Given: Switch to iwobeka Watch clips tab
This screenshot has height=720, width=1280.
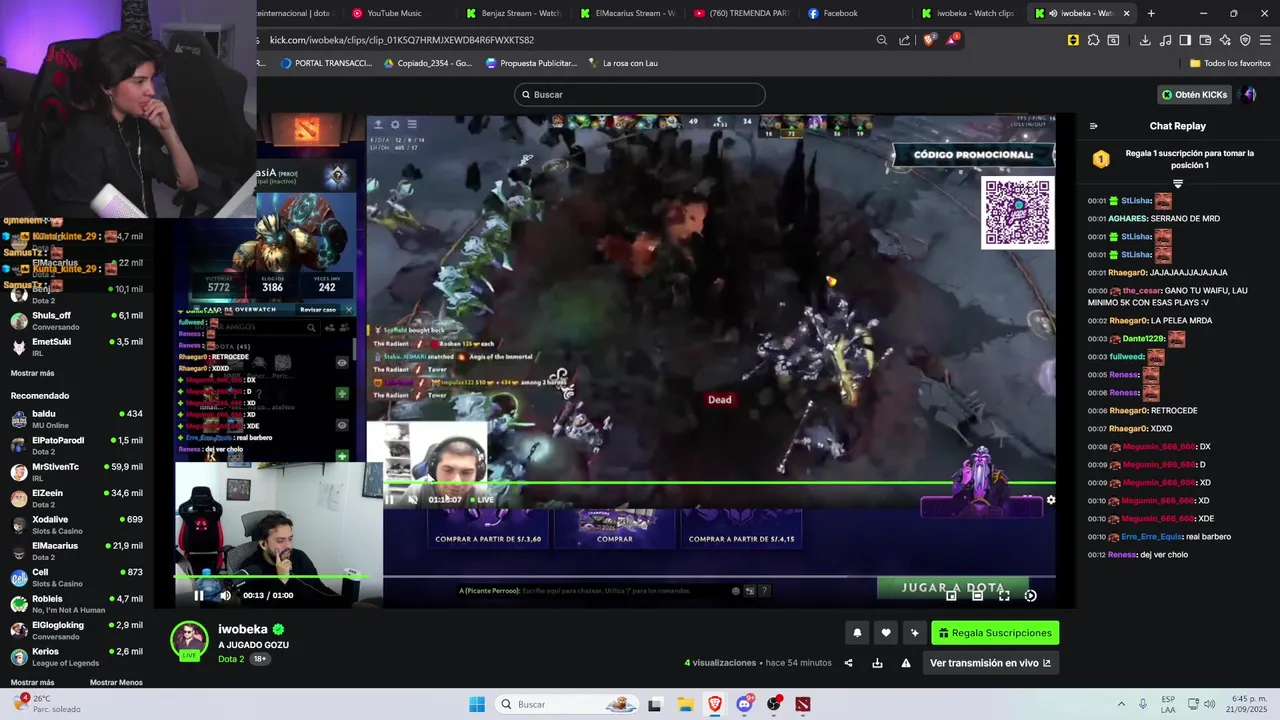Looking at the screenshot, I should 968,13.
